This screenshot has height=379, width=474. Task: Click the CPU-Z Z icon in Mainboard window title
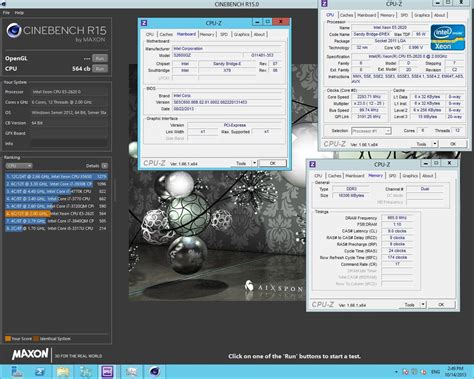(144, 23)
